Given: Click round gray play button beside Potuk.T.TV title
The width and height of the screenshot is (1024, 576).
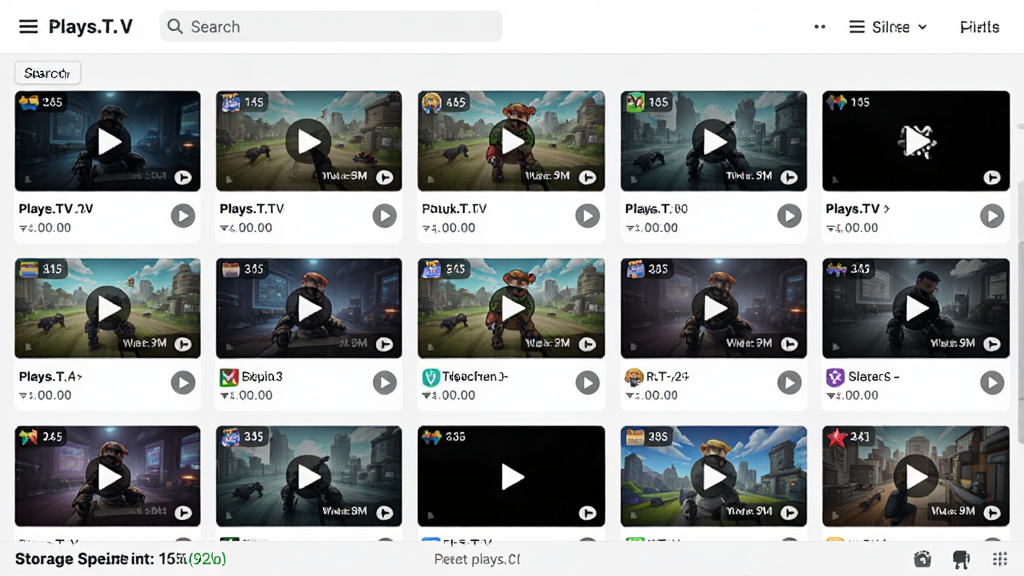Looking at the screenshot, I should tap(587, 216).
